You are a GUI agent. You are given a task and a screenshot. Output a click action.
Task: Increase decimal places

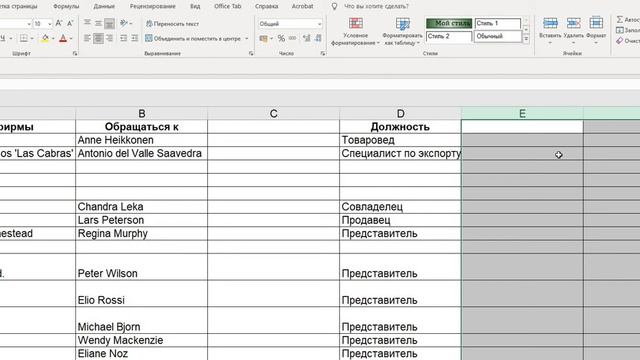point(307,39)
